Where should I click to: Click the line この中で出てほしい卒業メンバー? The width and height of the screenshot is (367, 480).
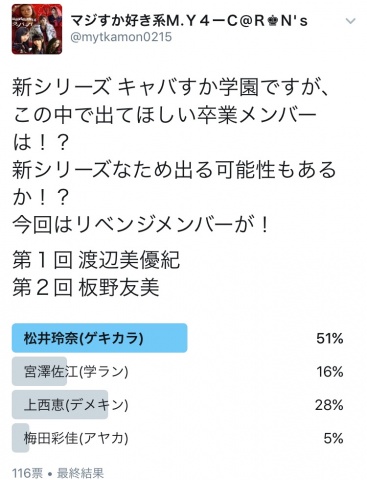point(165,116)
